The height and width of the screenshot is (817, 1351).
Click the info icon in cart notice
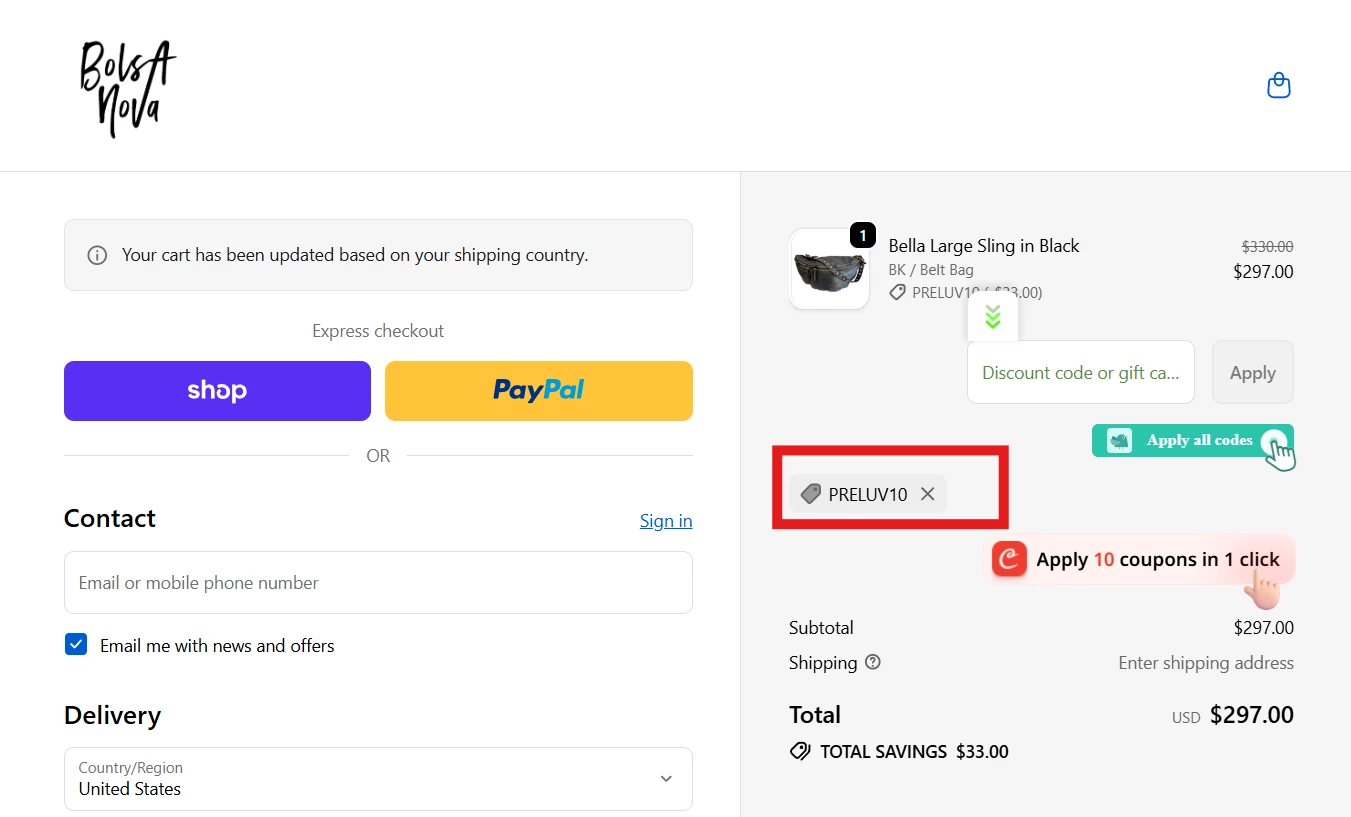[97, 255]
